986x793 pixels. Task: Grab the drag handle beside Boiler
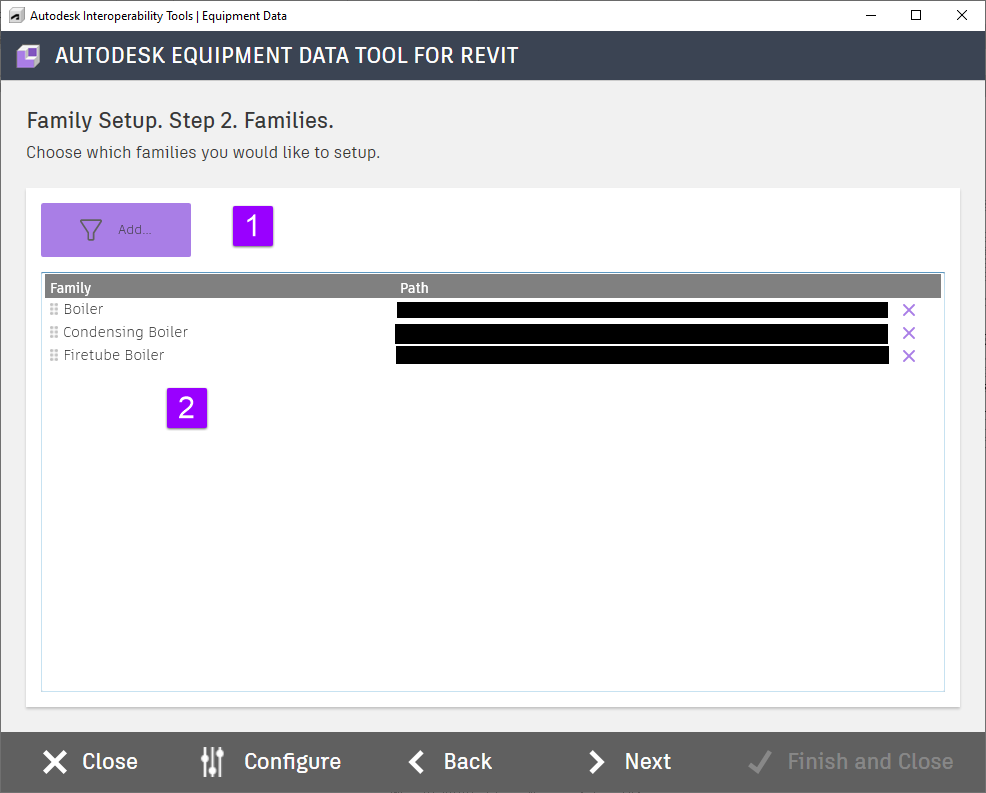click(x=54, y=309)
